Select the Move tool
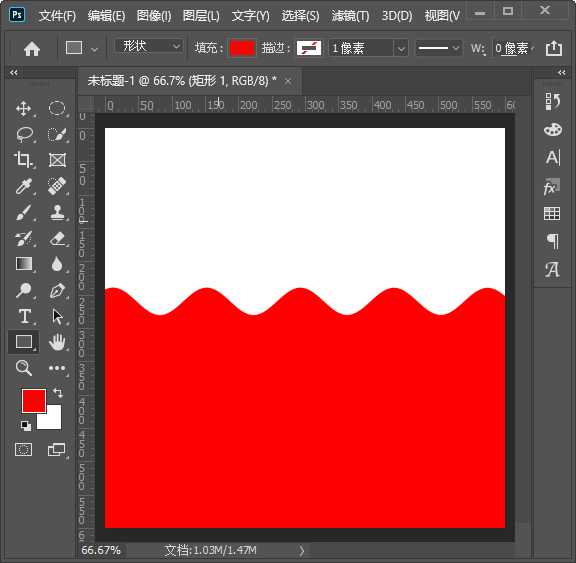 (24, 109)
